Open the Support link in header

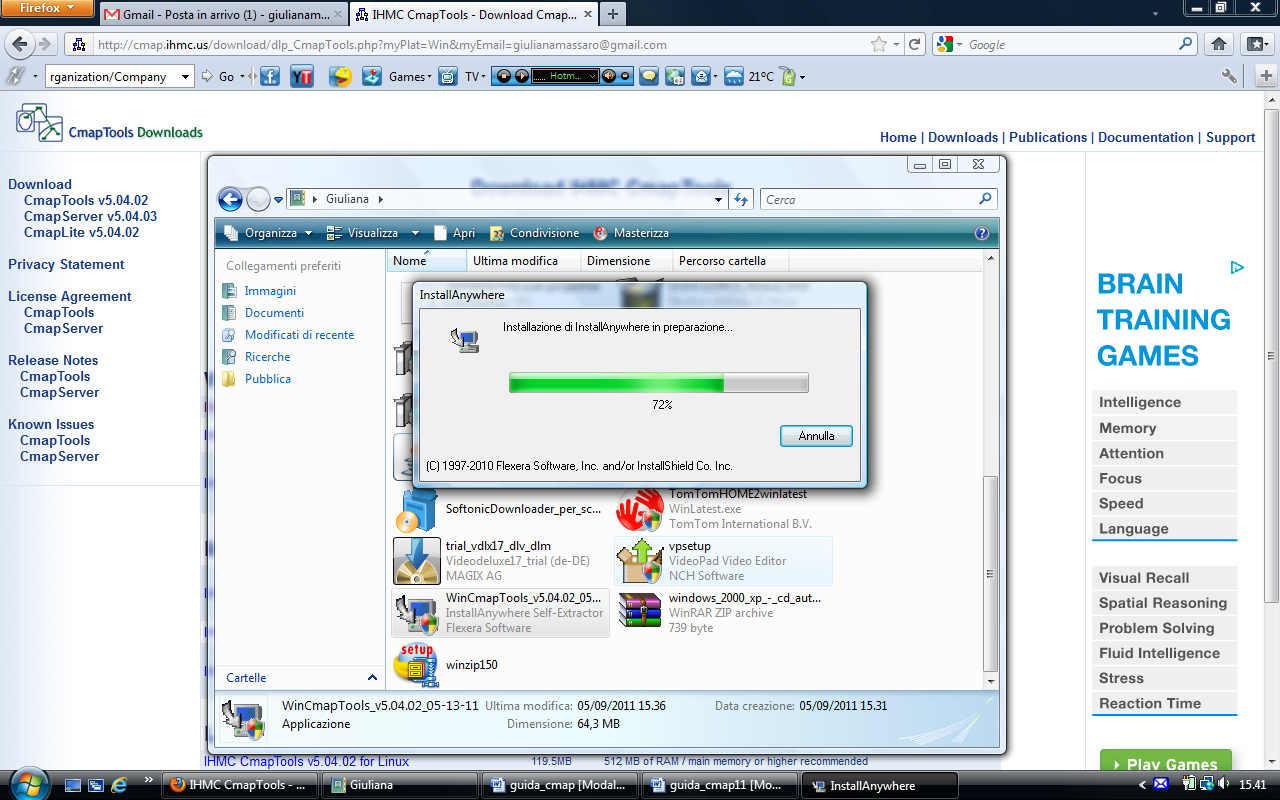click(1230, 137)
